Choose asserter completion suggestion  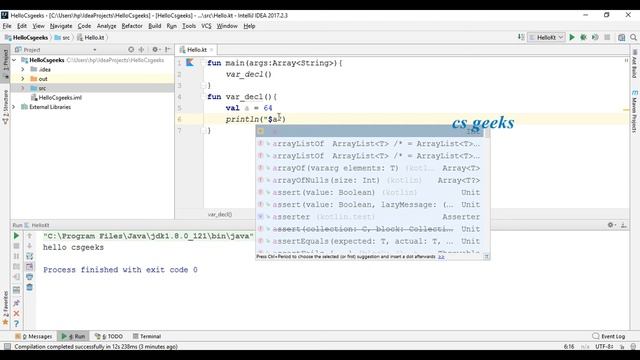click(369, 217)
